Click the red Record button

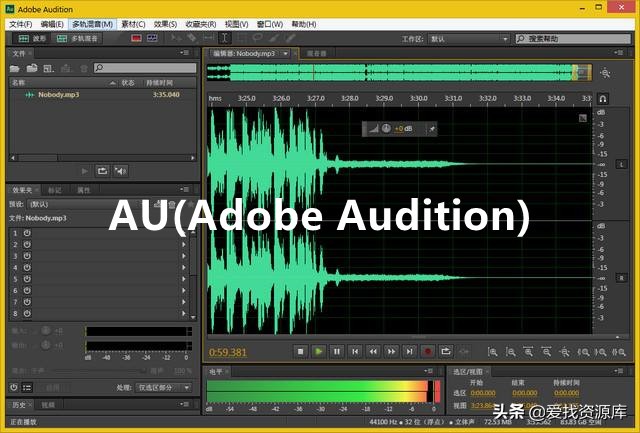pos(427,351)
